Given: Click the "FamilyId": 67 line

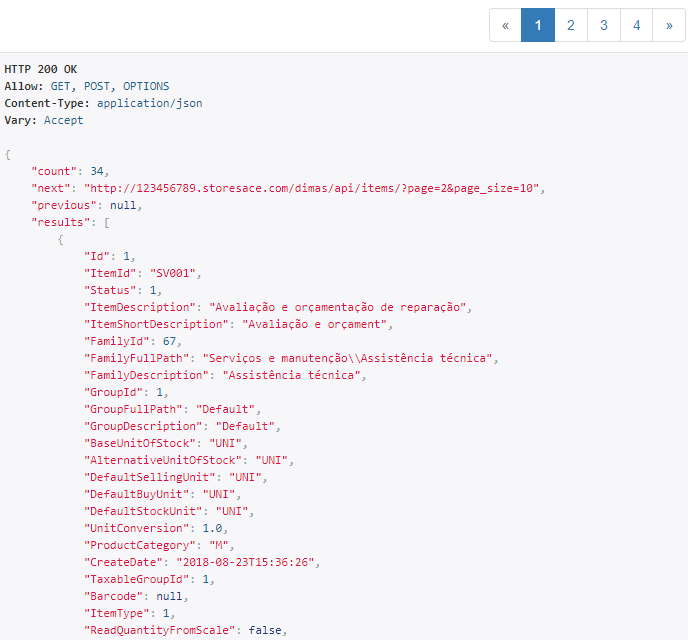Looking at the screenshot, I should pos(133,341).
